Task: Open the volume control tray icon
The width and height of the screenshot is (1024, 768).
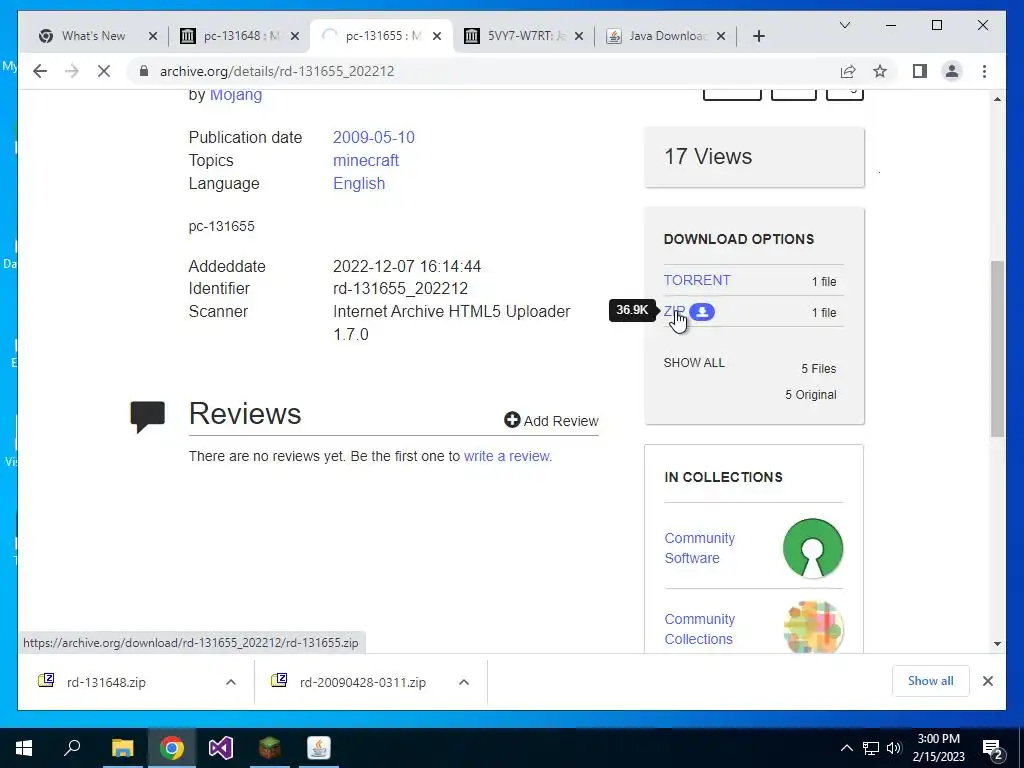Action: click(894, 748)
